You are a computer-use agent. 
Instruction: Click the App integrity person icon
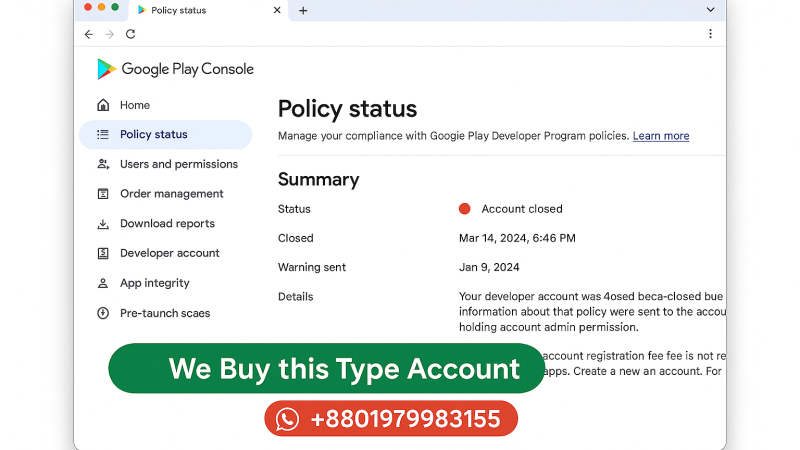tap(103, 283)
